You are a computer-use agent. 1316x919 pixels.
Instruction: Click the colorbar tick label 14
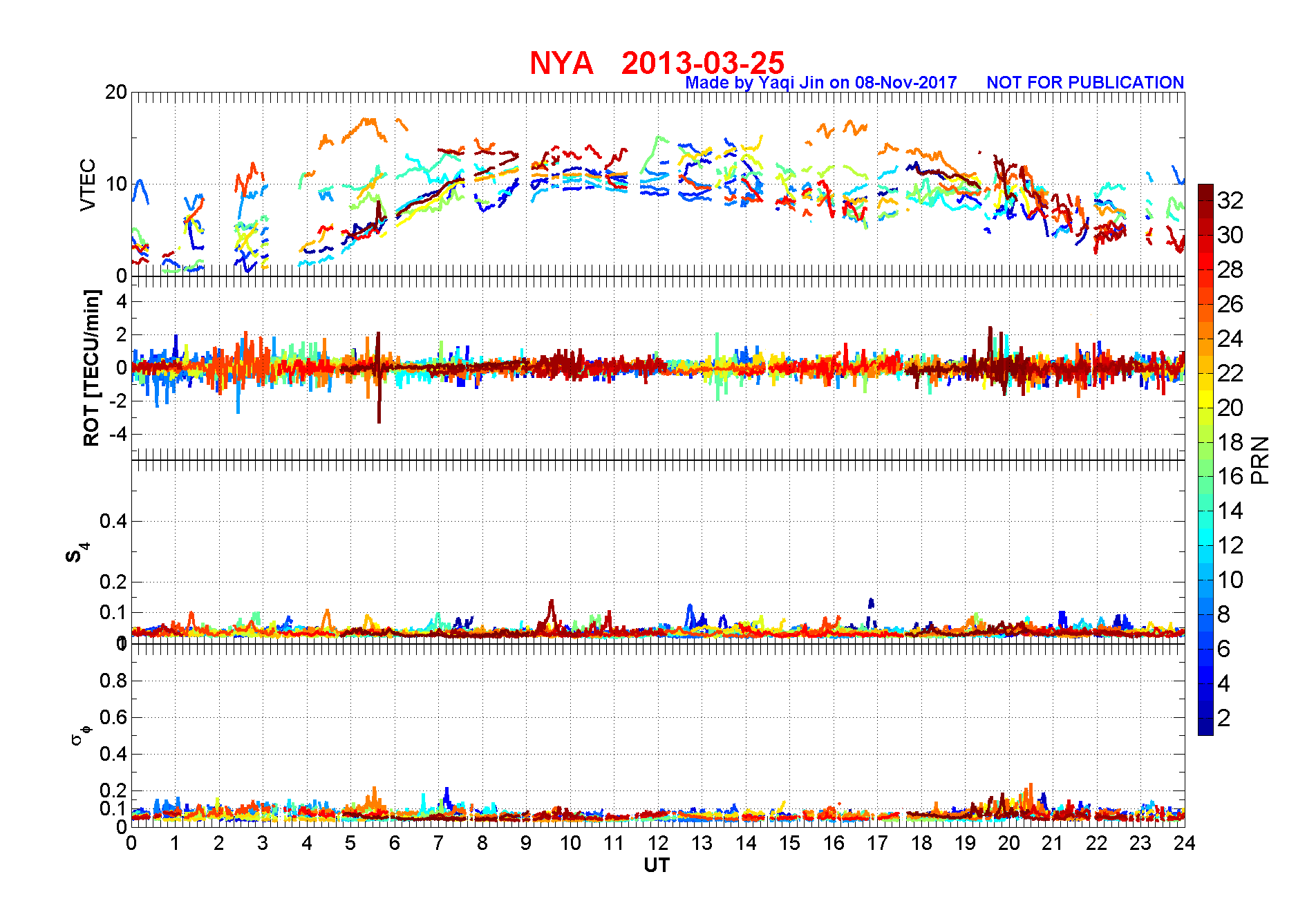click(x=1230, y=511)
